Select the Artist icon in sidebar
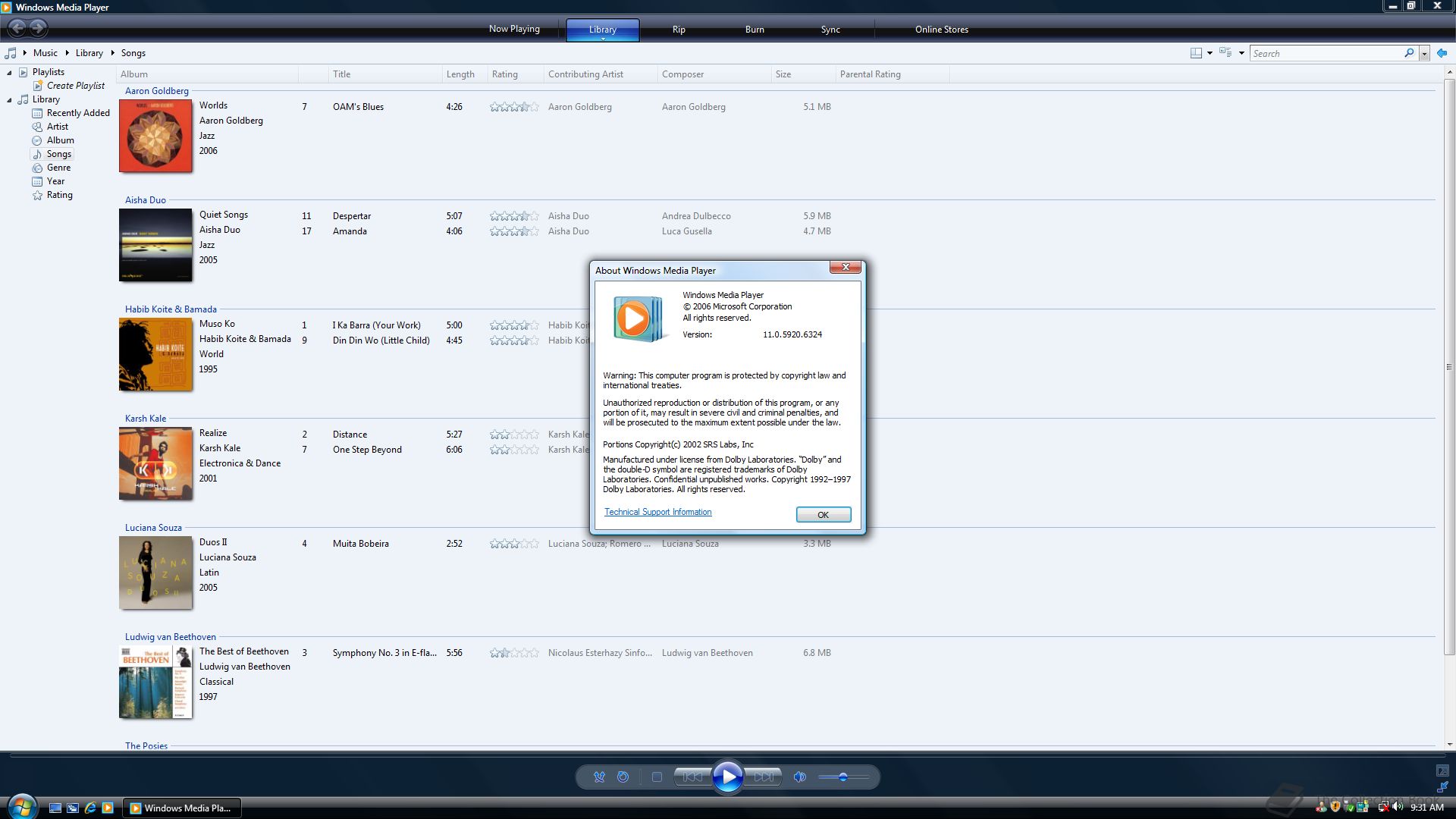This screenshot has height=819, width=1456. point(37,127)
